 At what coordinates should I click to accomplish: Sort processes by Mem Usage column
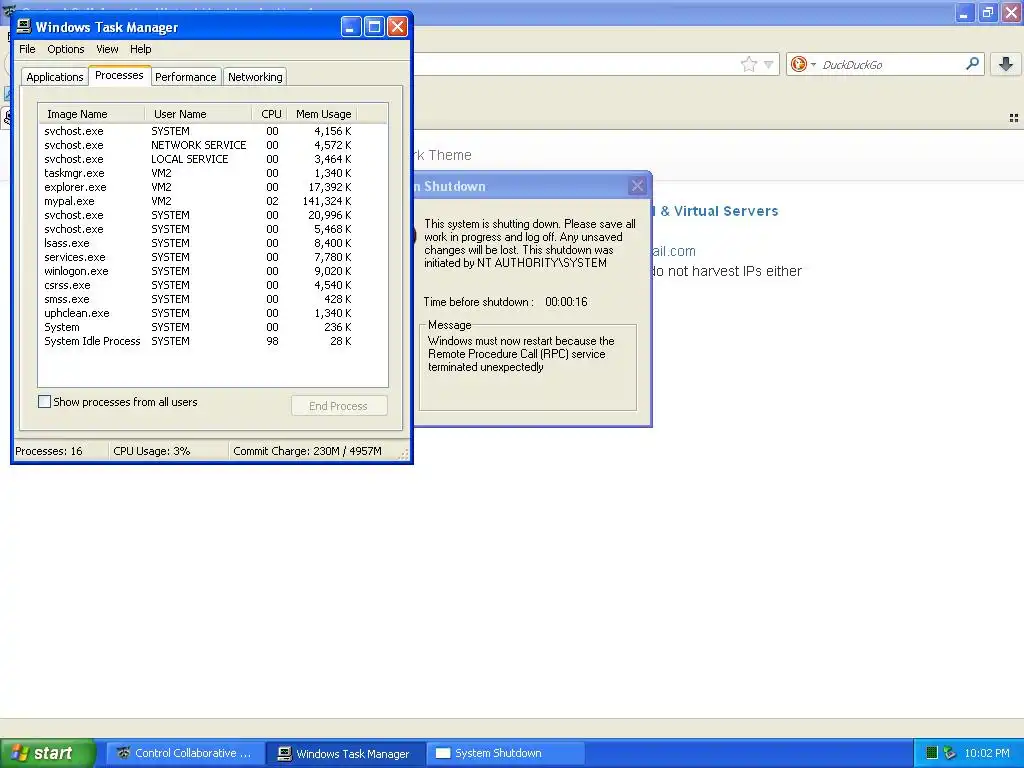(323, 114)
